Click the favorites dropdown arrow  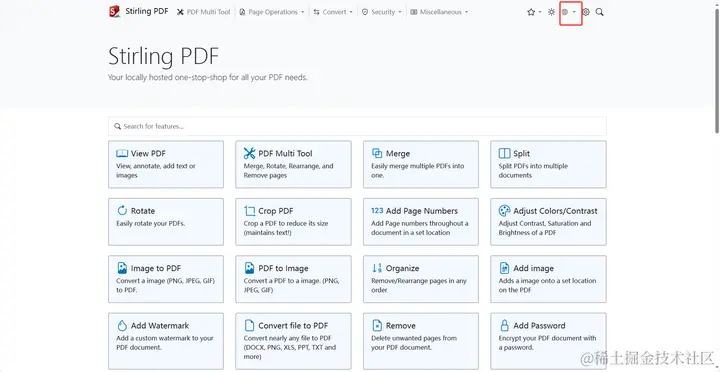540,12
